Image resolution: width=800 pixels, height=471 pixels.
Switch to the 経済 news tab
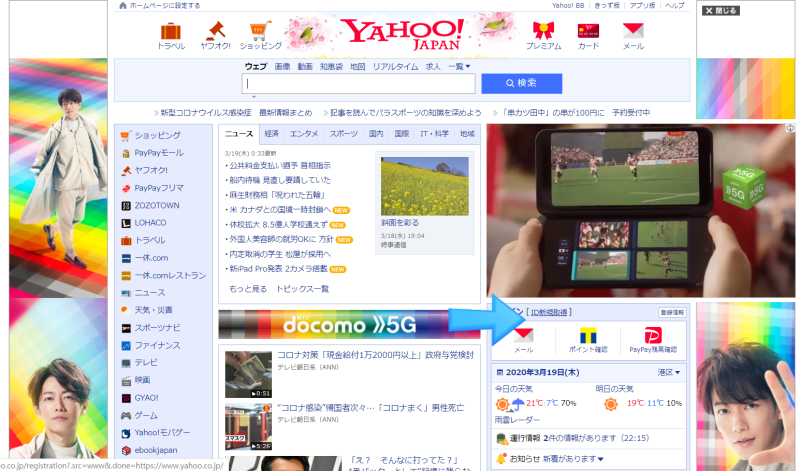click(x=271, y=134)
